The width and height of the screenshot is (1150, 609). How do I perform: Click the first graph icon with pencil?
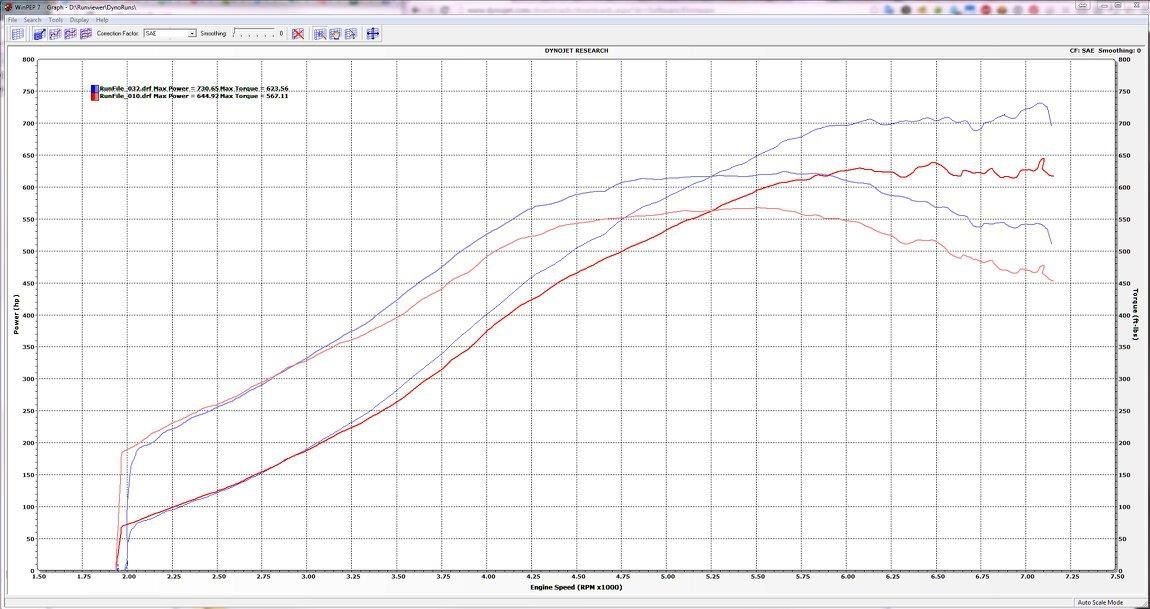coord(39,33)
